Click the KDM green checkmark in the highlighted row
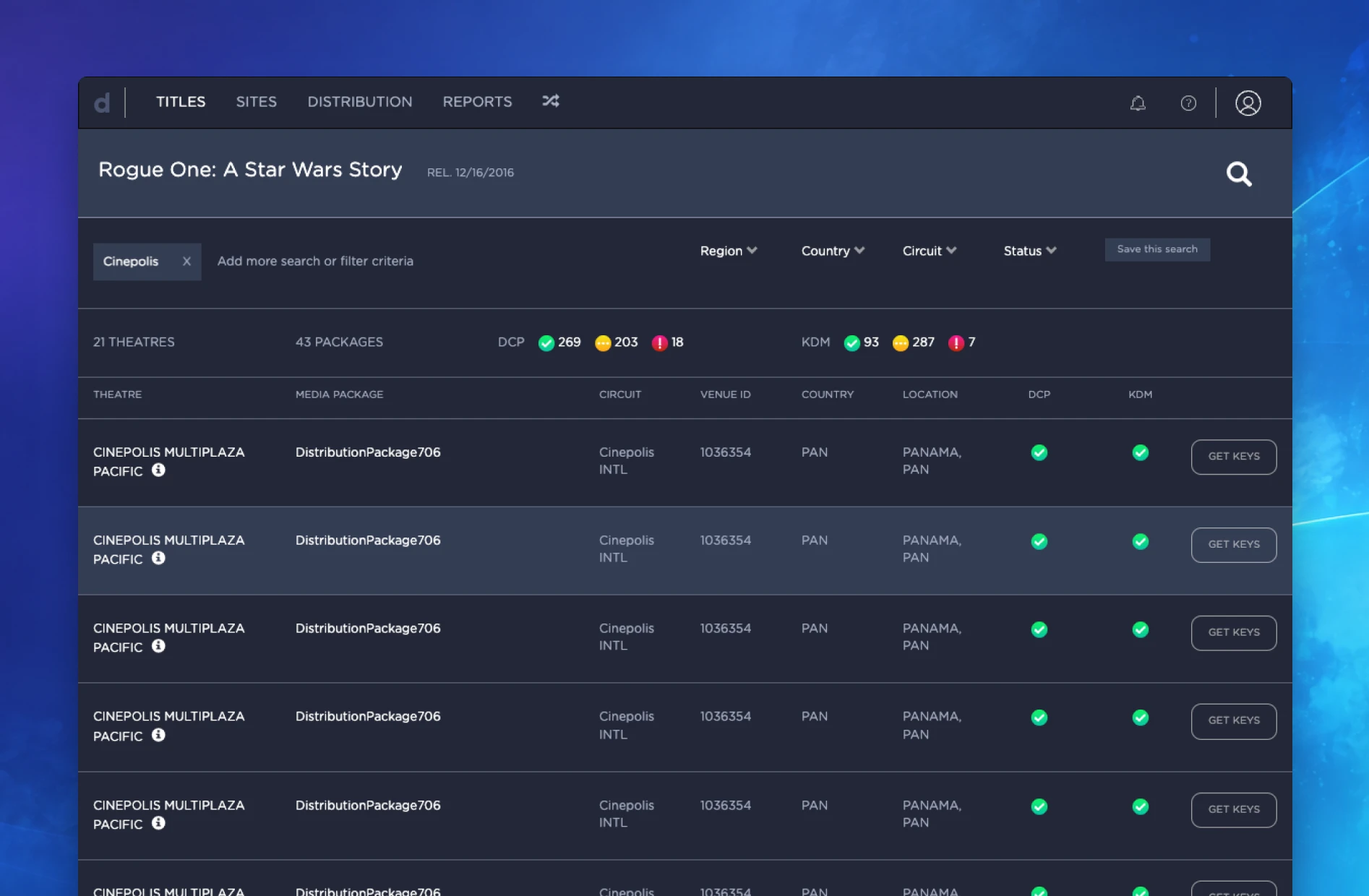This screenshot has width=1369, height=896. coord(1141,542)
